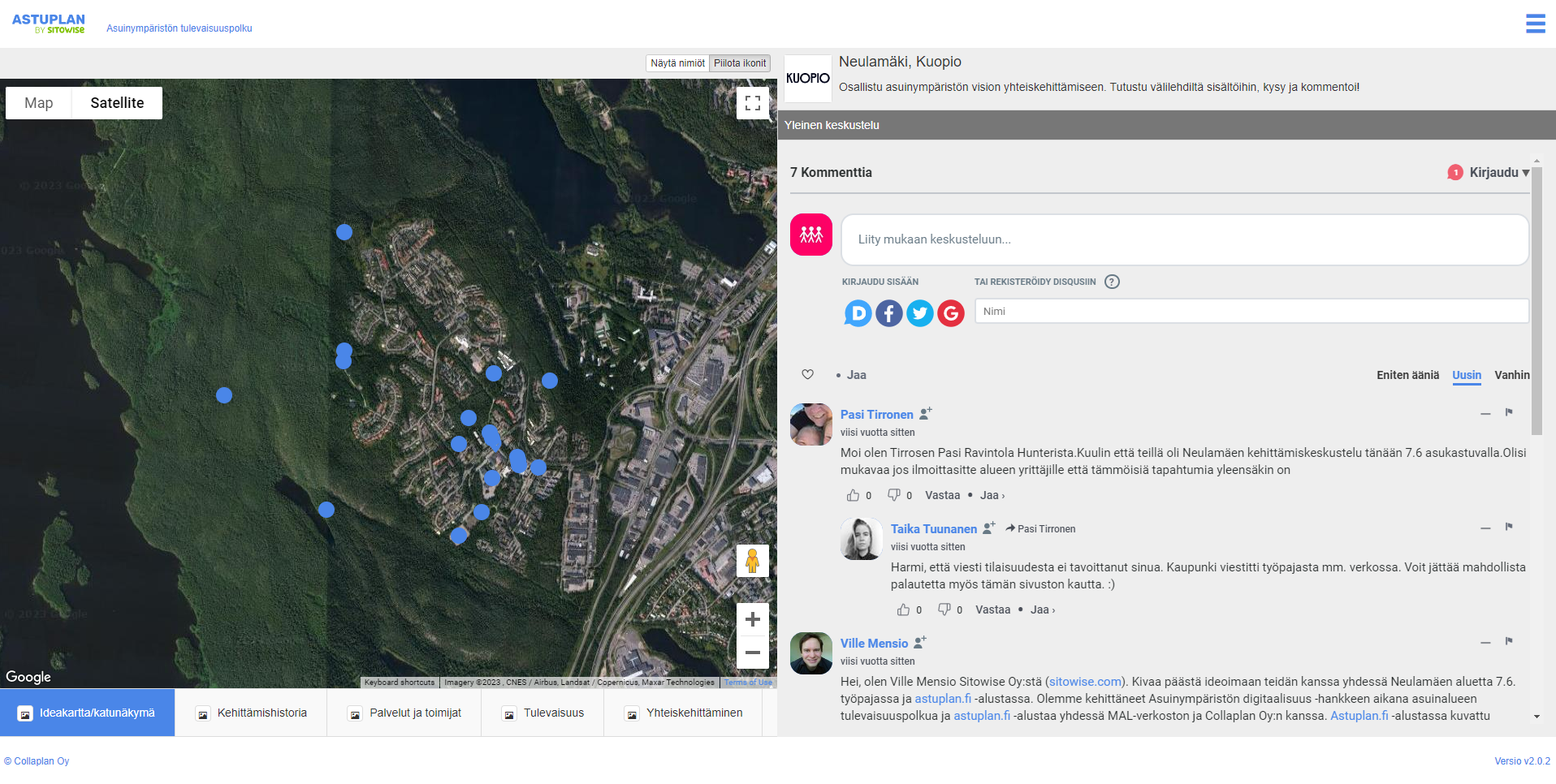Click the pink people avatar icon
1556x784 pixels.
pos(811,235)
